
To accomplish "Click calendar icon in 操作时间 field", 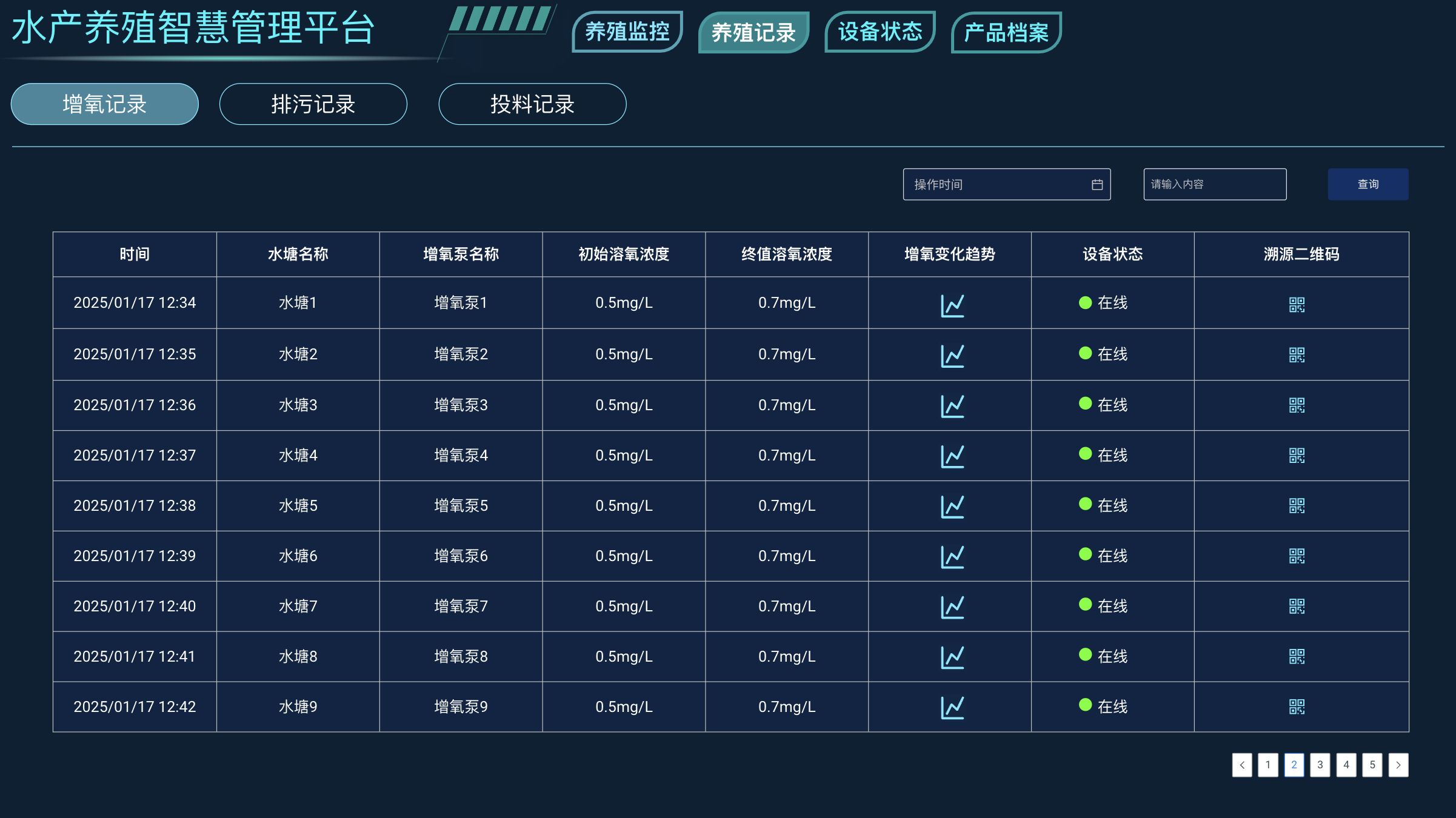I will click(1097, 185).
